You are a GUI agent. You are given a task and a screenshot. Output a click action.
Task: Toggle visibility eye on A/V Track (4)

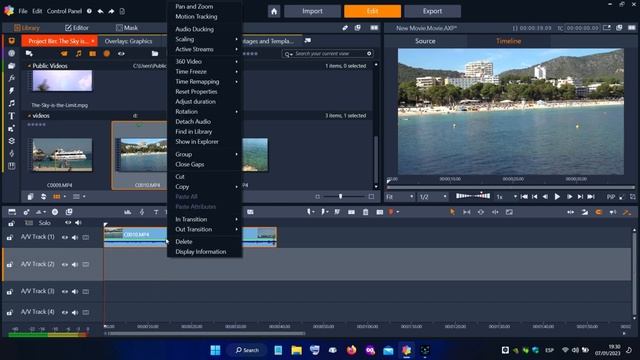[x=65, y=312]
